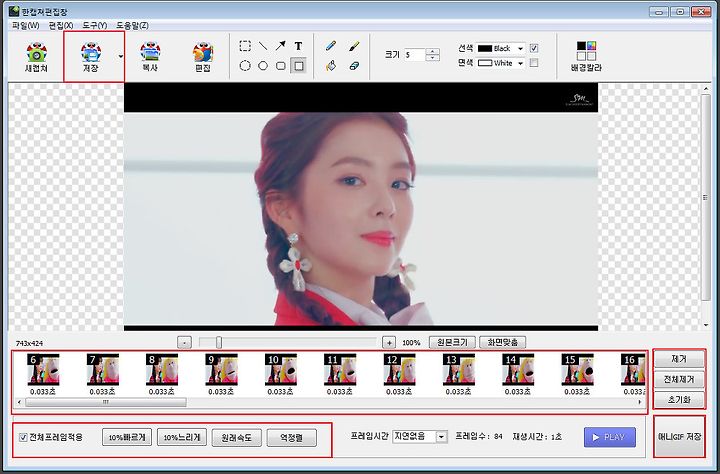The height and width of the screenshot is (474, 720).
Task: Select frame 6 thumbnail
Action: 43,369
